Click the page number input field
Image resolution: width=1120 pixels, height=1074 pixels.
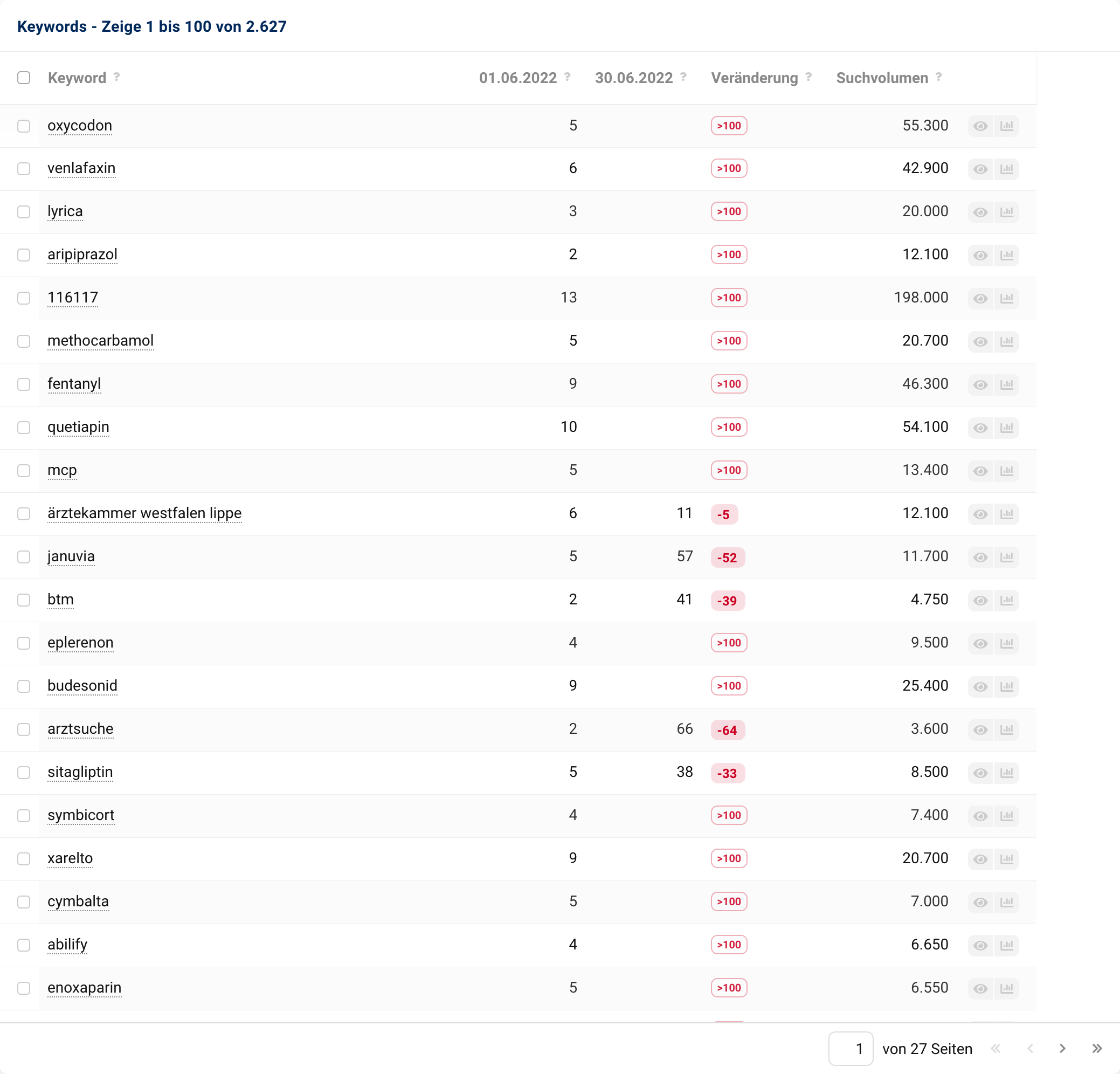(851, 1049)
